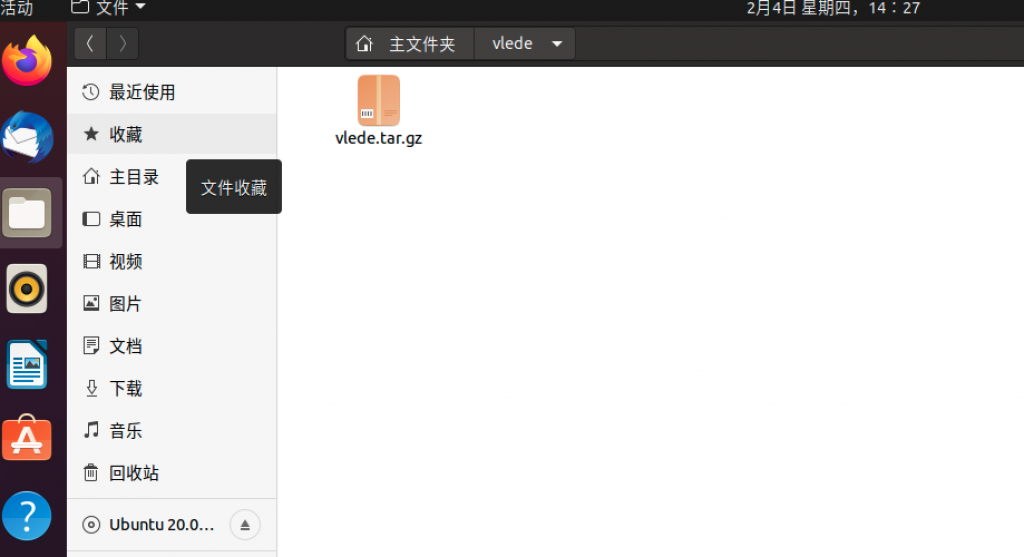
Task: Click 主文件夹 in the path bar
Action: click(422, 44)
